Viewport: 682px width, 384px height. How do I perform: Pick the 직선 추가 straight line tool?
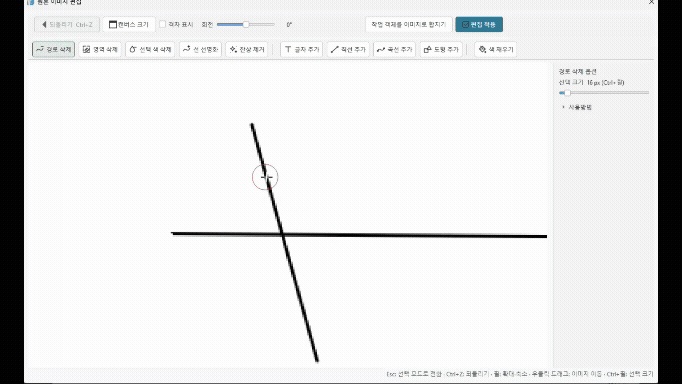[348, 50]
